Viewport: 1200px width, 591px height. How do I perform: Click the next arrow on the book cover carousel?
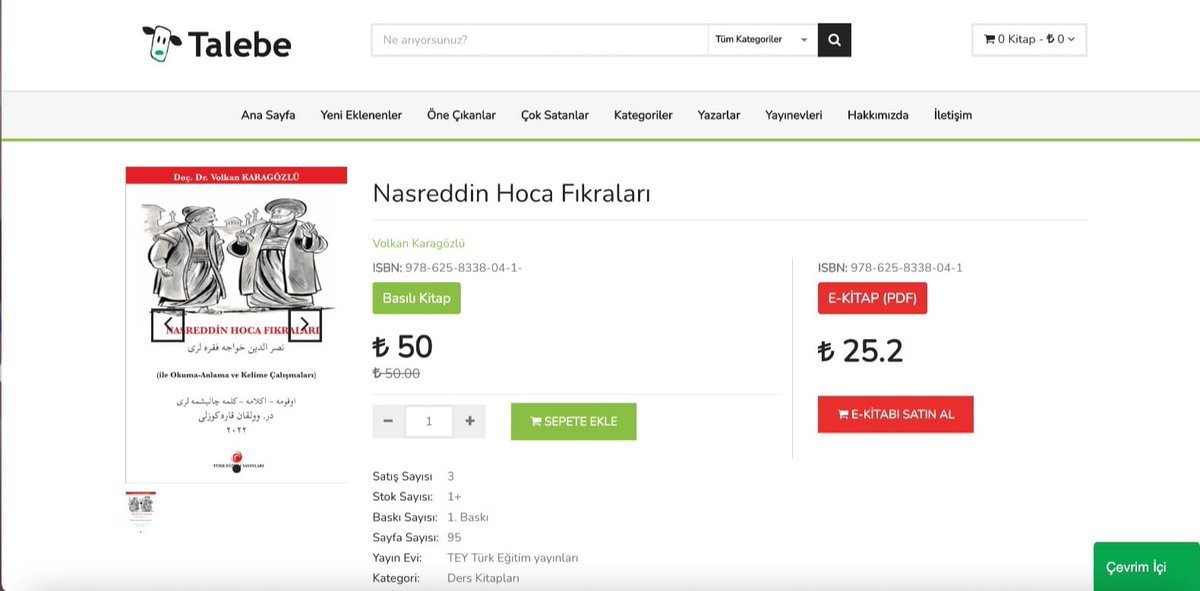(x=305, y=322)
